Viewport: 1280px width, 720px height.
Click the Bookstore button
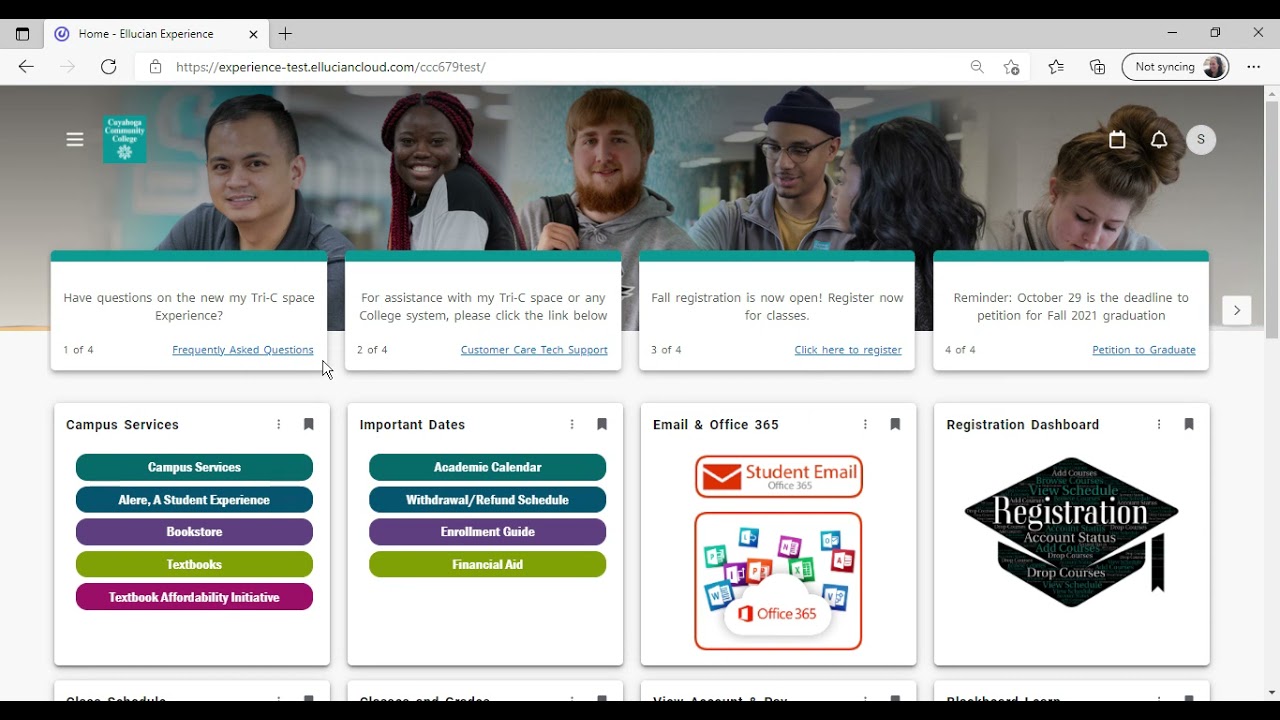tap(194, 532)
